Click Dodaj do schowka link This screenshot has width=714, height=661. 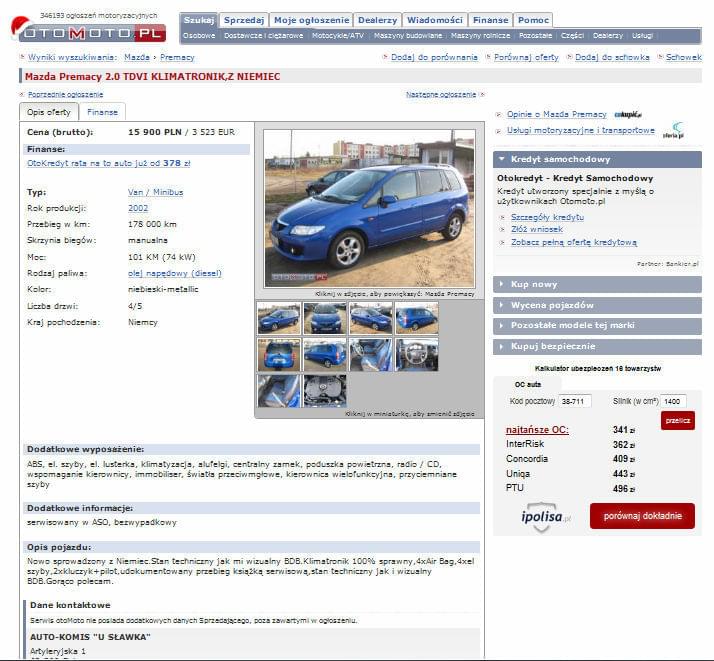pyautogui.click(x=612, y=57)
